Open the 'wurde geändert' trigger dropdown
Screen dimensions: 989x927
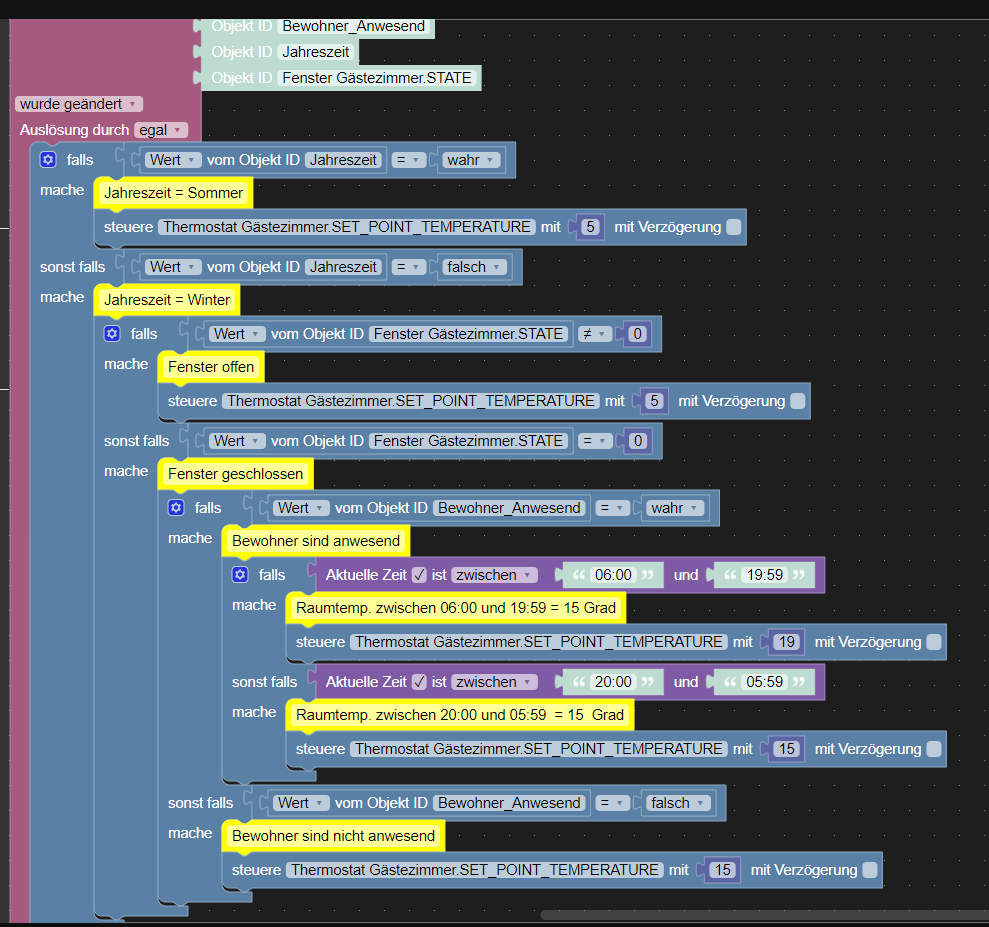[79, 104]
